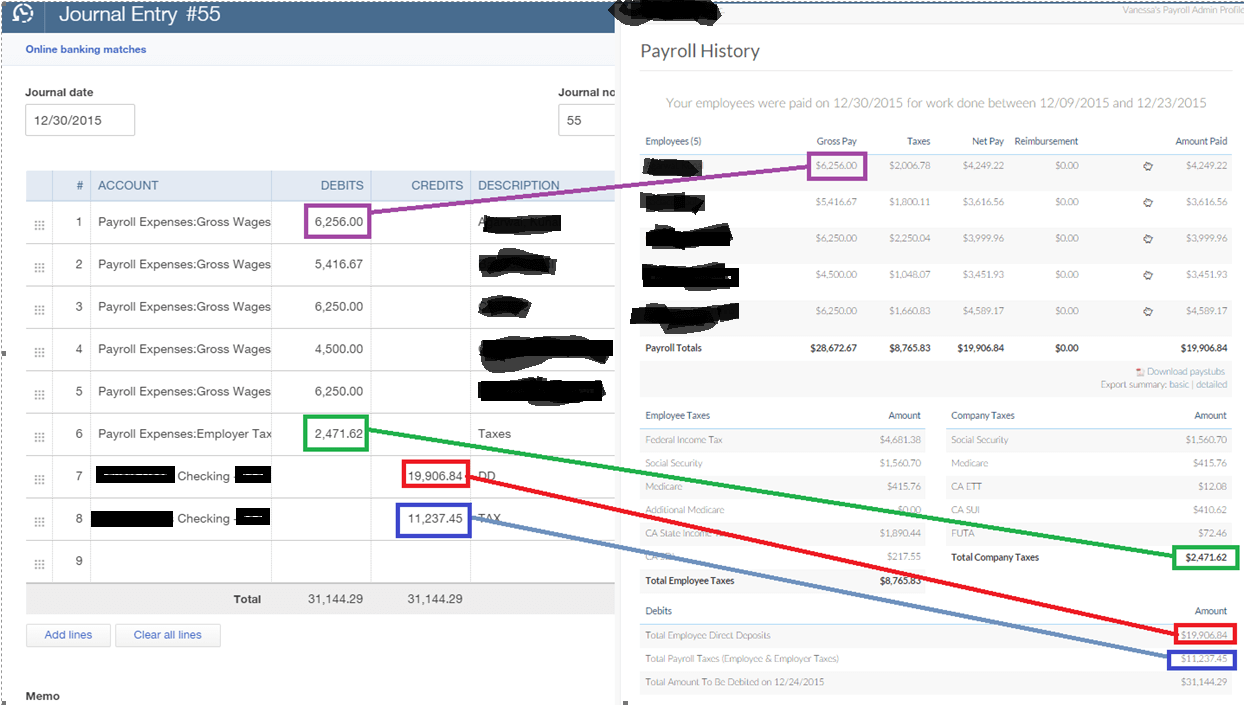Click the piggy bank icon in fifth employee row
This screenshot has height=705, width=1244.
point(1147,312)
